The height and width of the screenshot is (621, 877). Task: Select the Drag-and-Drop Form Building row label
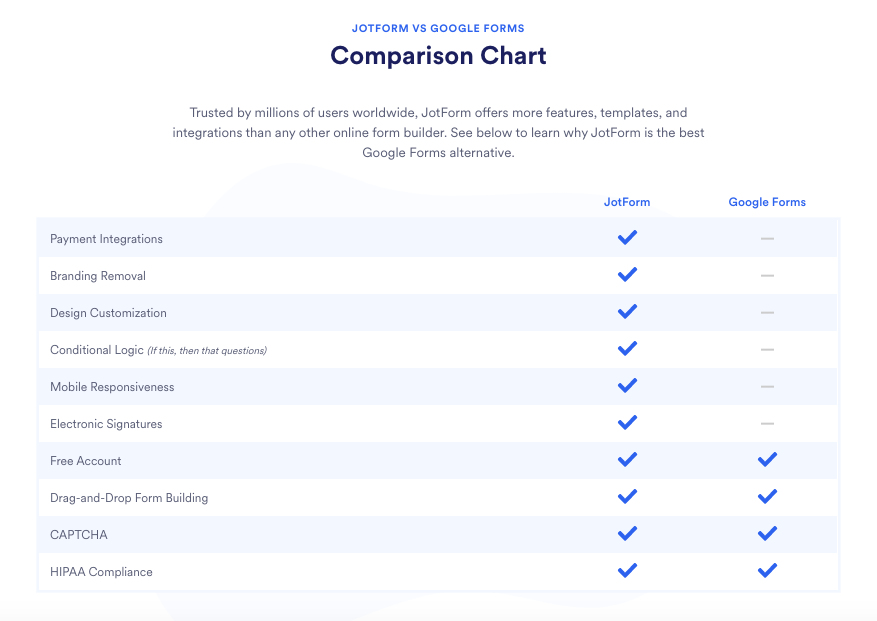click(129, 498)
